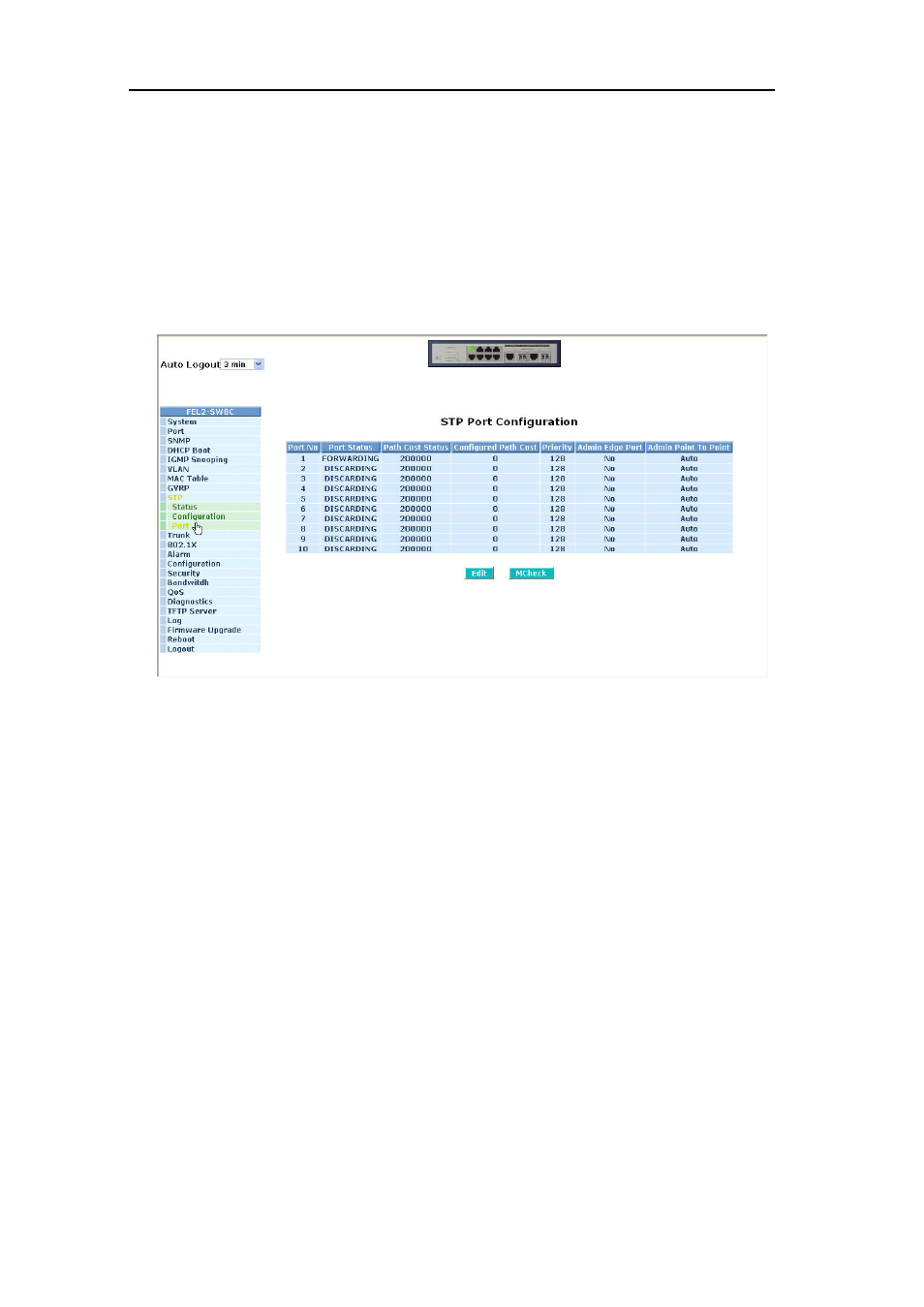Click priority 128 in port 1 row
This screenshot has height=1307, width=924.
(558, 458)
